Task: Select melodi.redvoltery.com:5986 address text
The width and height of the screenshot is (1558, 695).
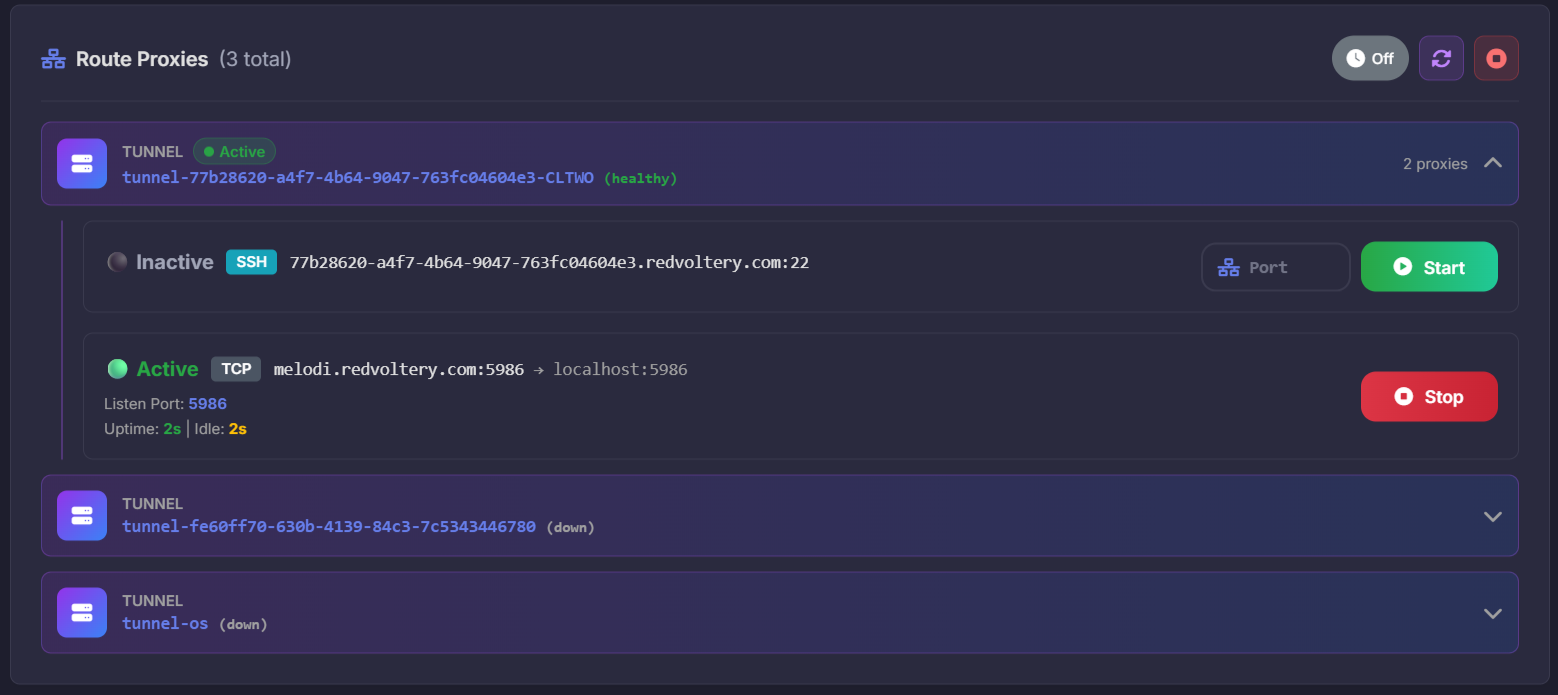Action: pyautogui.click(x=399, y=370)
